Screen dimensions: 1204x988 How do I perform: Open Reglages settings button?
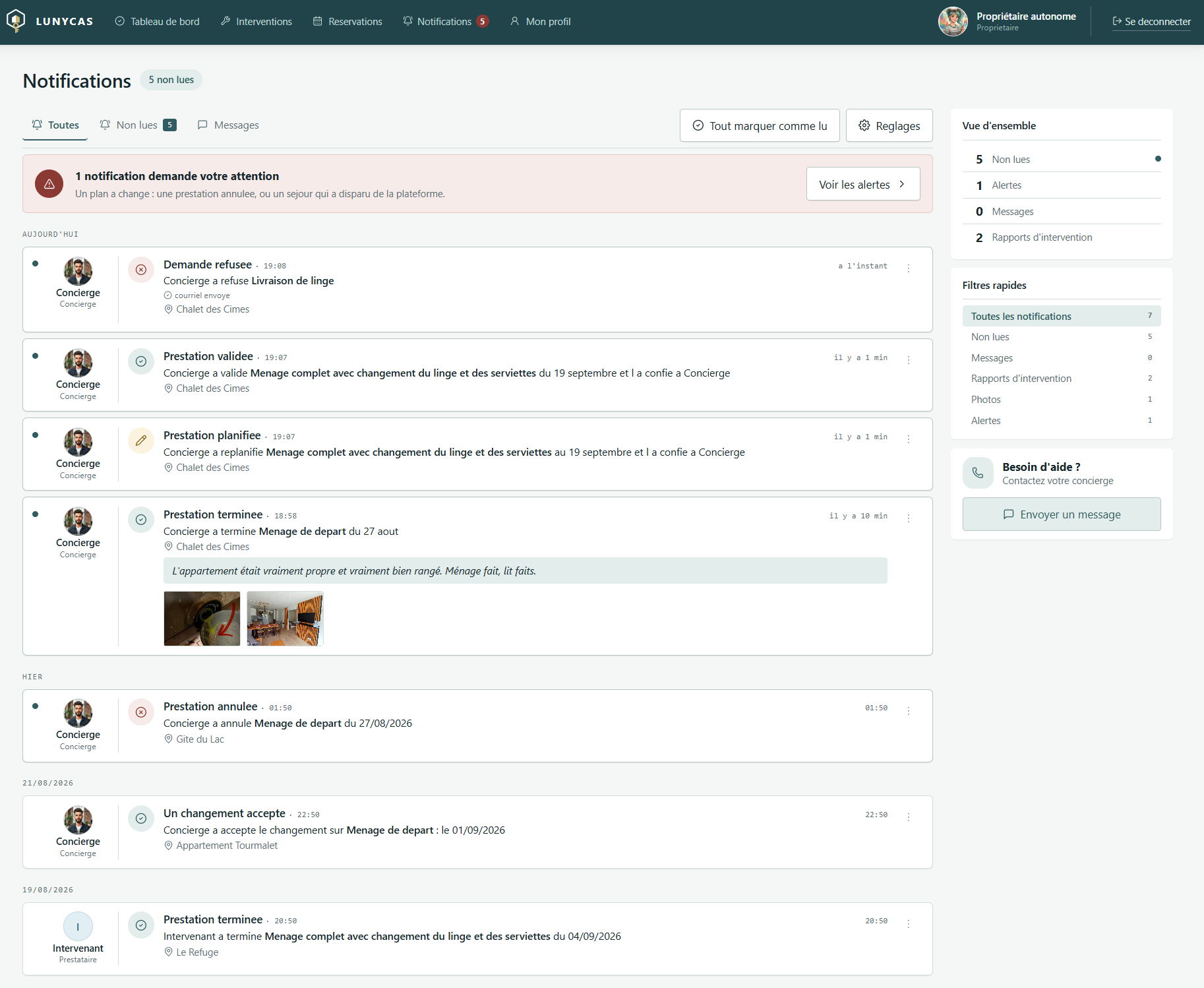point(889,125)
